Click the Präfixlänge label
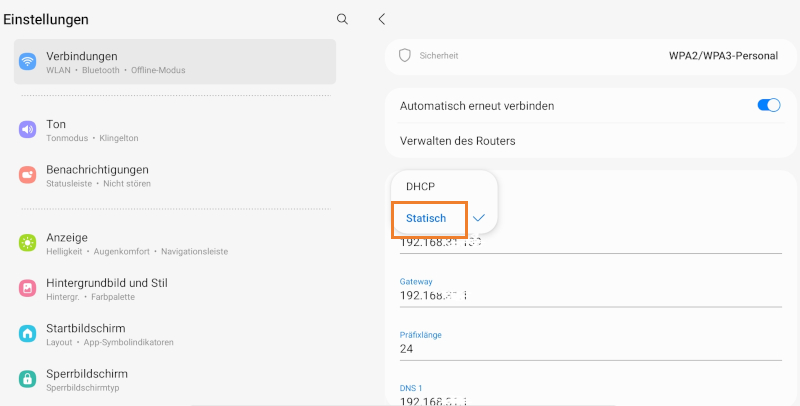This screenshot has width=800, height=406. [x=420, y=335]
